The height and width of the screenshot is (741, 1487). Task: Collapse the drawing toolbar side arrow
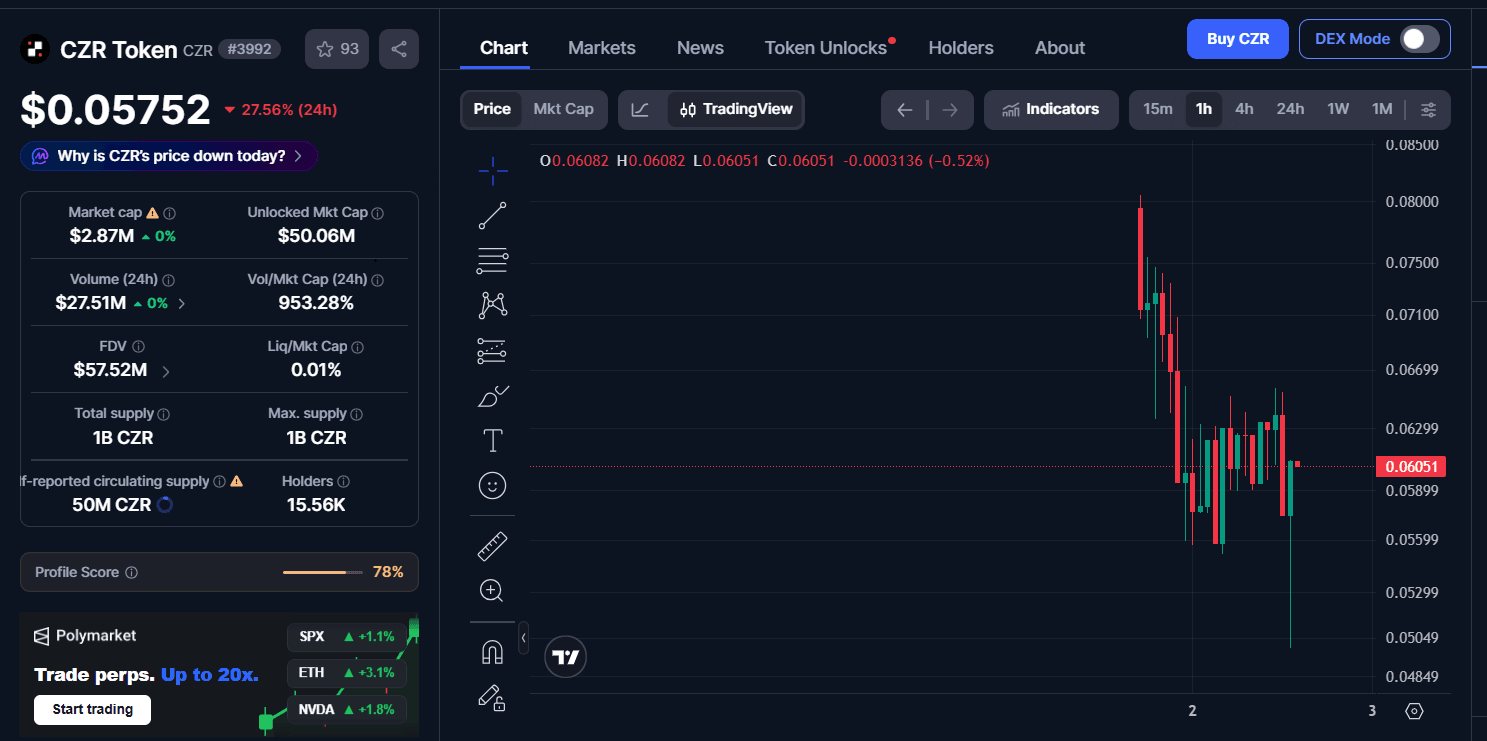(x=523, y=637)
